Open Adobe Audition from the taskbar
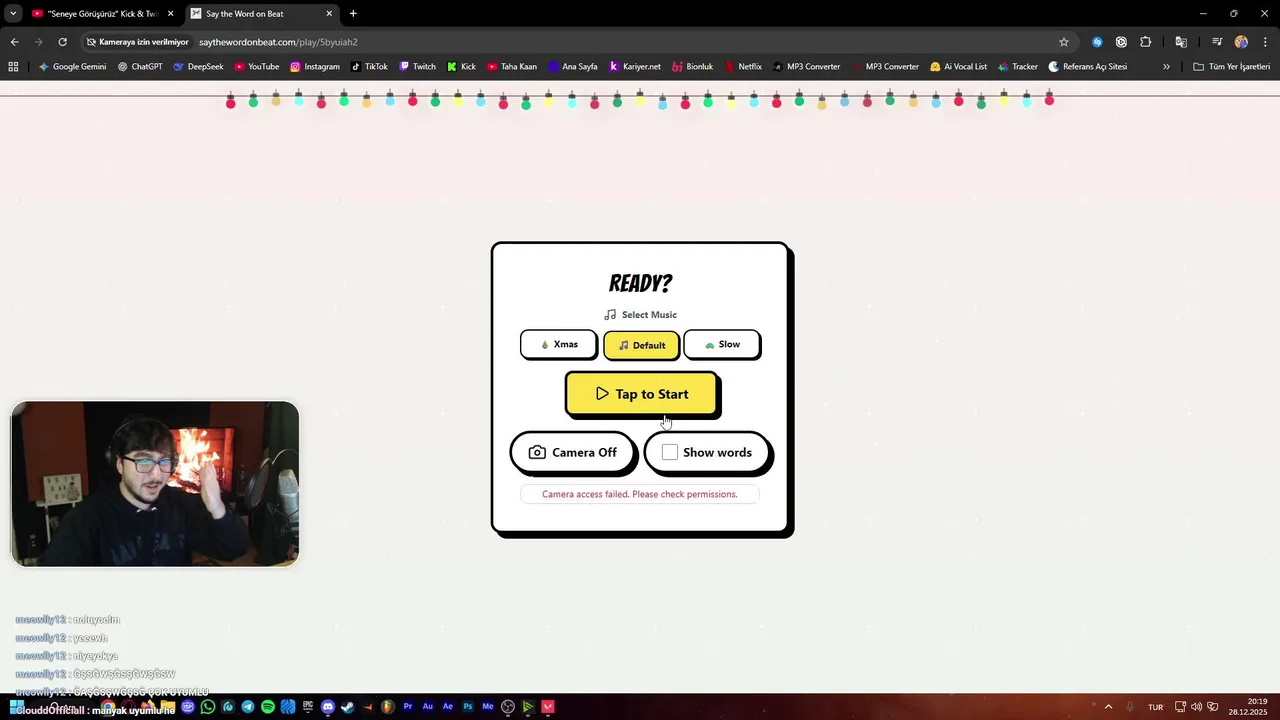Screen dimensions: 1280x720 click(428, 707)
